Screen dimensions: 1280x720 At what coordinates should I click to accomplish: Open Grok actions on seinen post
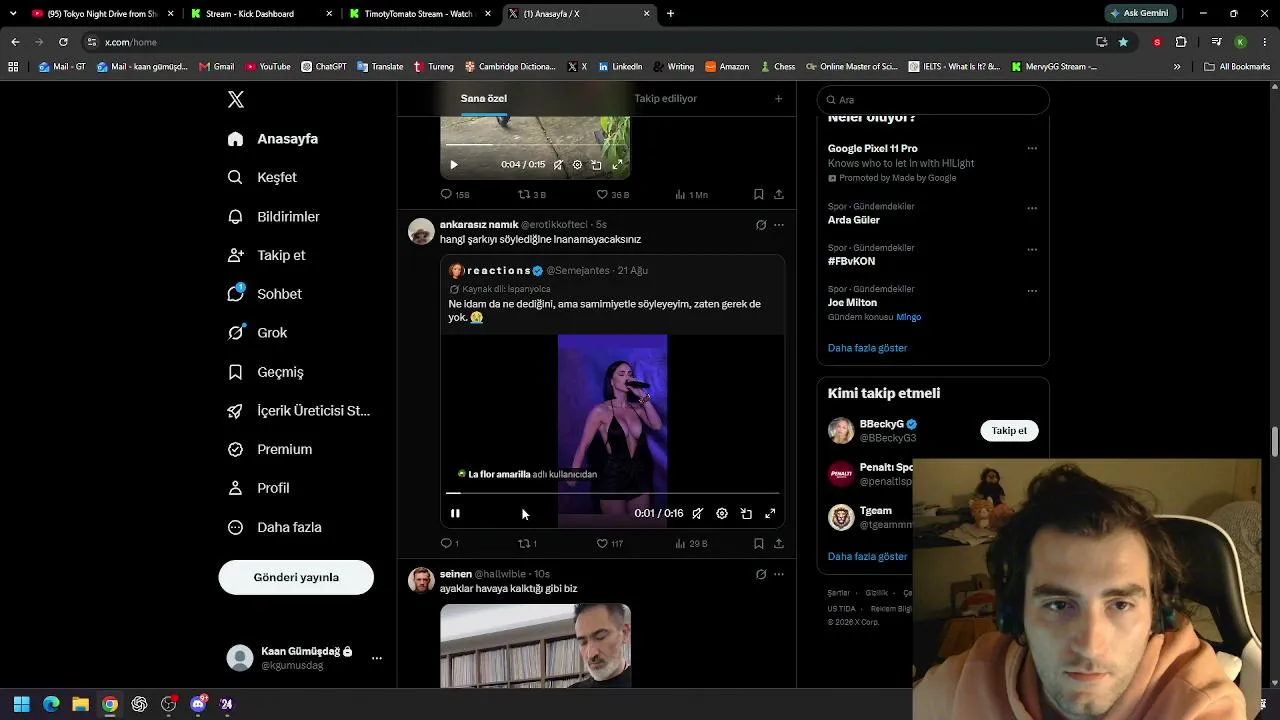tap(761, 574)
